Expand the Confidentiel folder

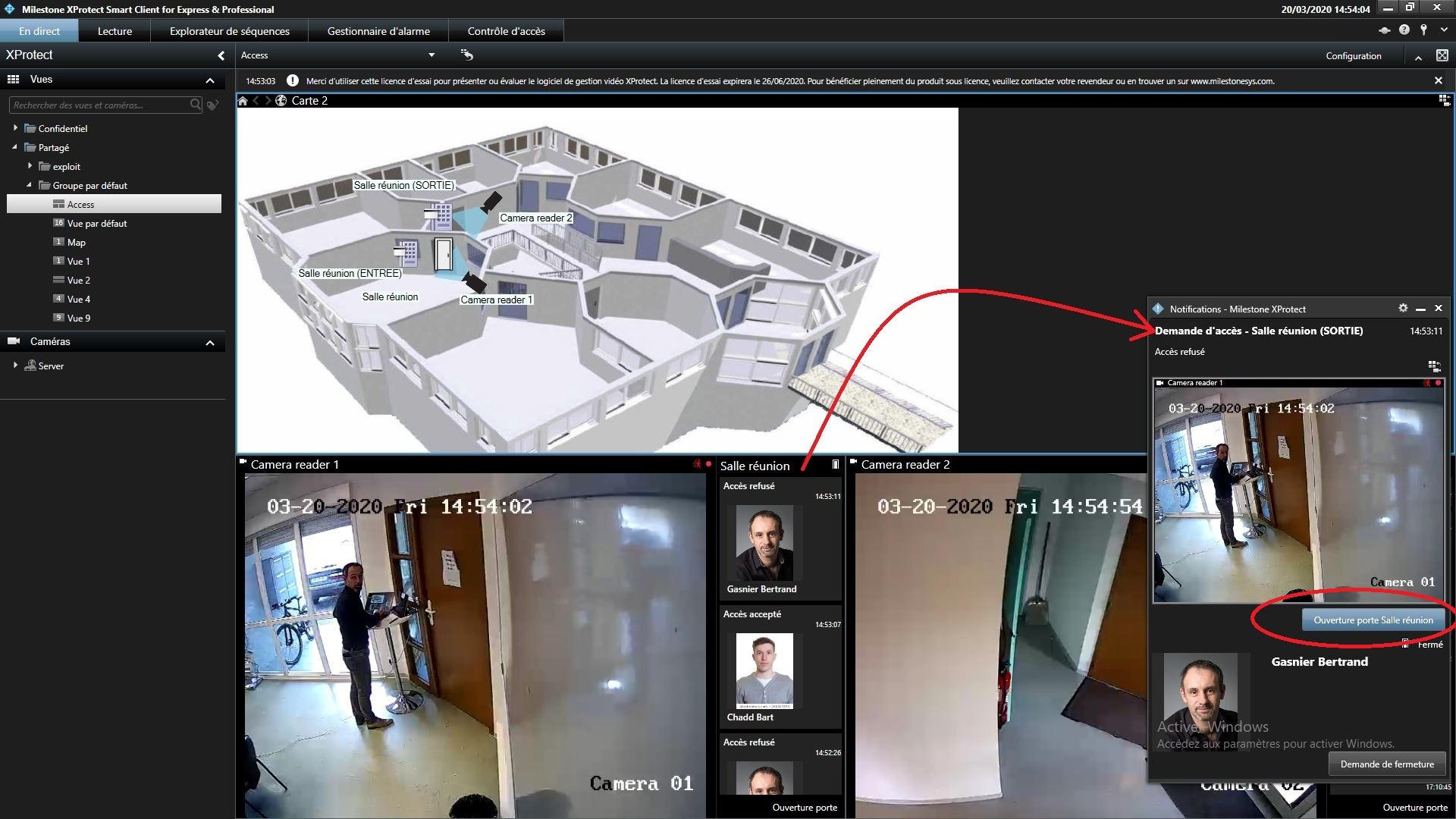pos(15,128)
